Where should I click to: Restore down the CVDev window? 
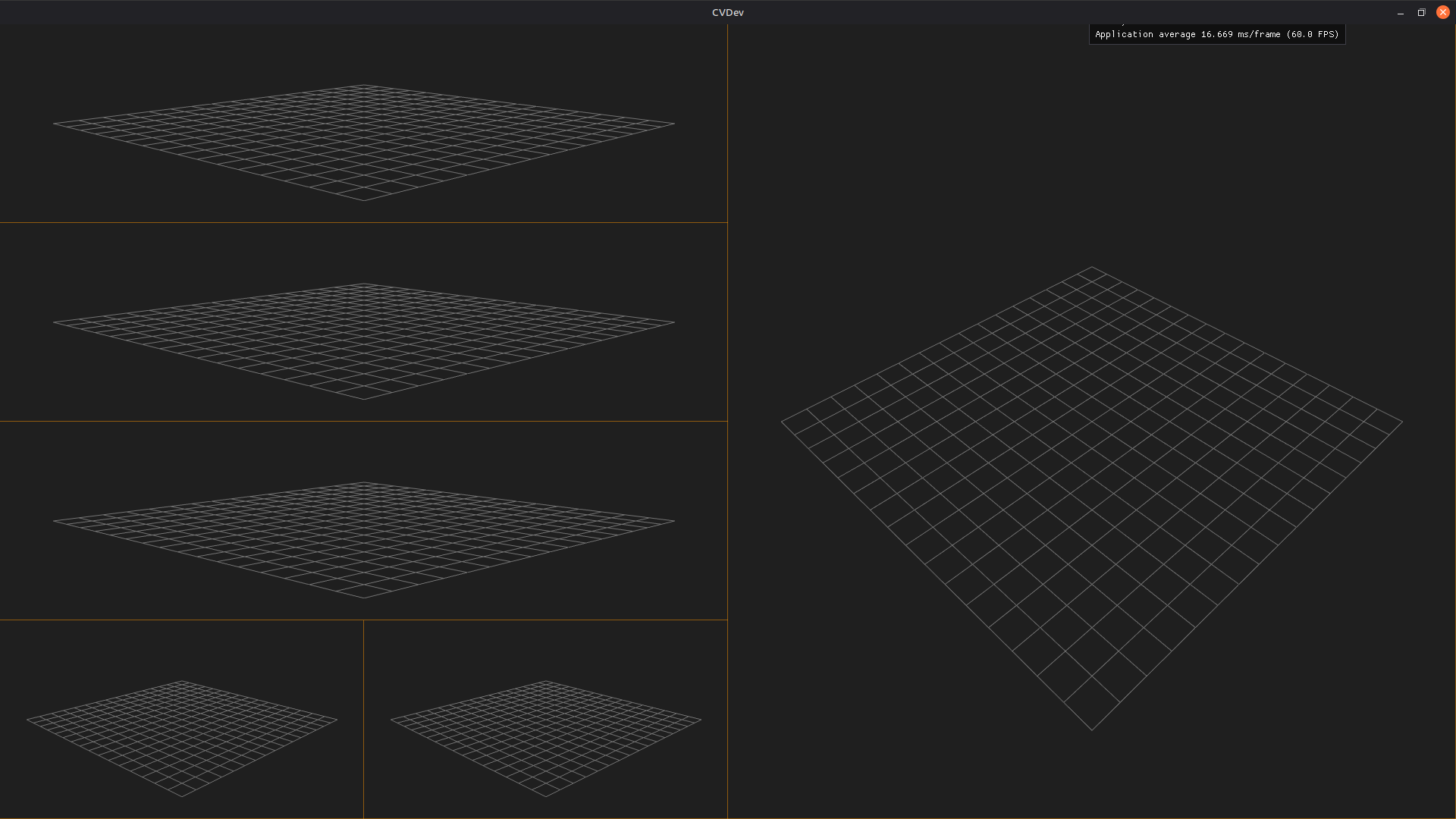[1421, 13]
